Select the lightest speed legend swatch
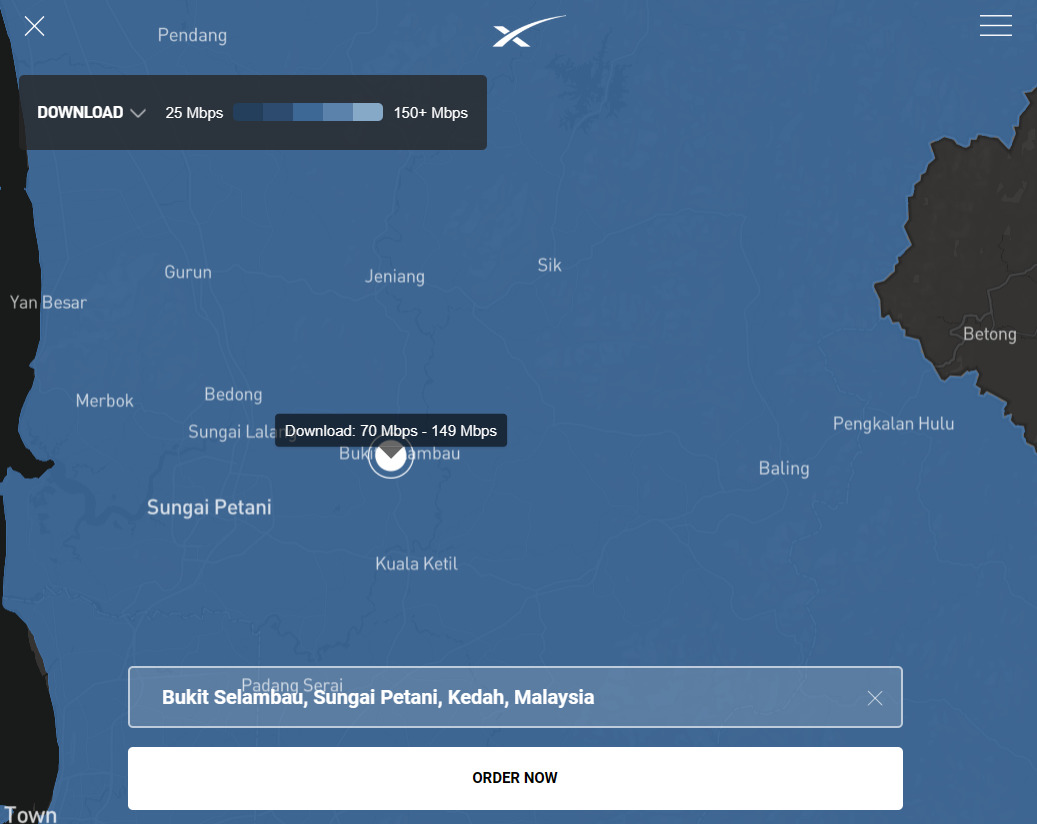 (x=368, y=113)
